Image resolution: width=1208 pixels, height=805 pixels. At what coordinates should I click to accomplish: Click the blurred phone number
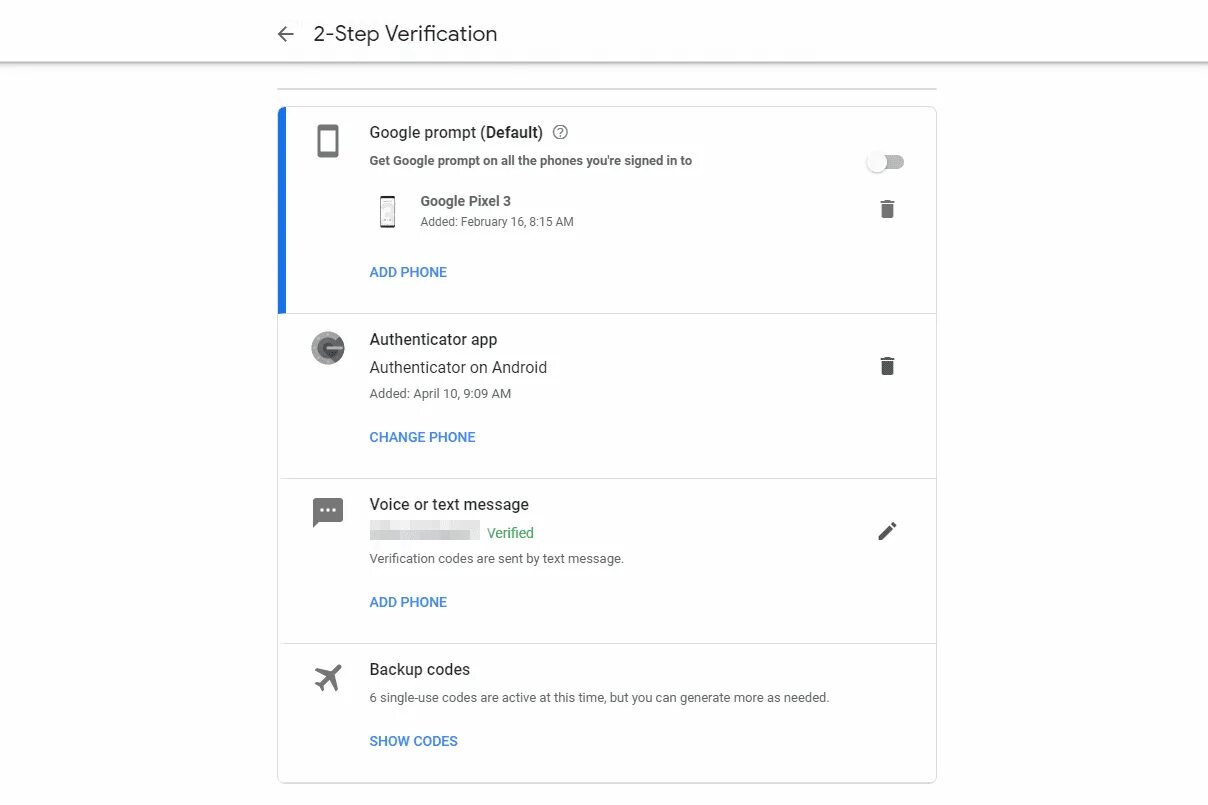424,532
